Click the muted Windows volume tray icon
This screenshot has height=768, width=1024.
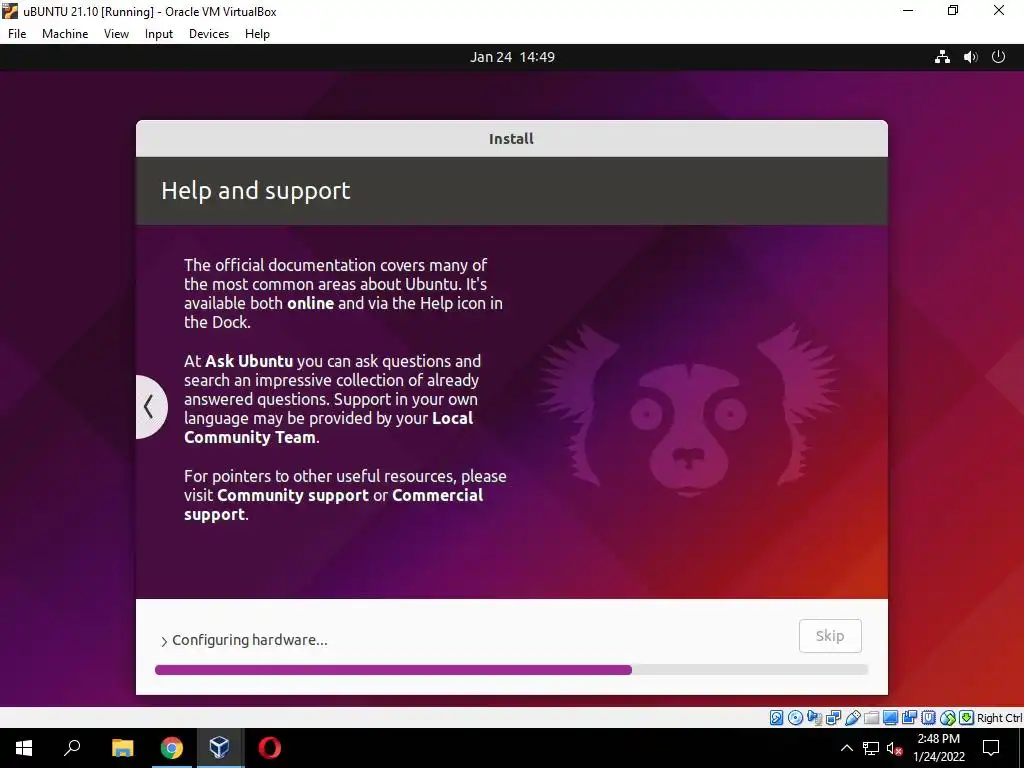point(894,748)
